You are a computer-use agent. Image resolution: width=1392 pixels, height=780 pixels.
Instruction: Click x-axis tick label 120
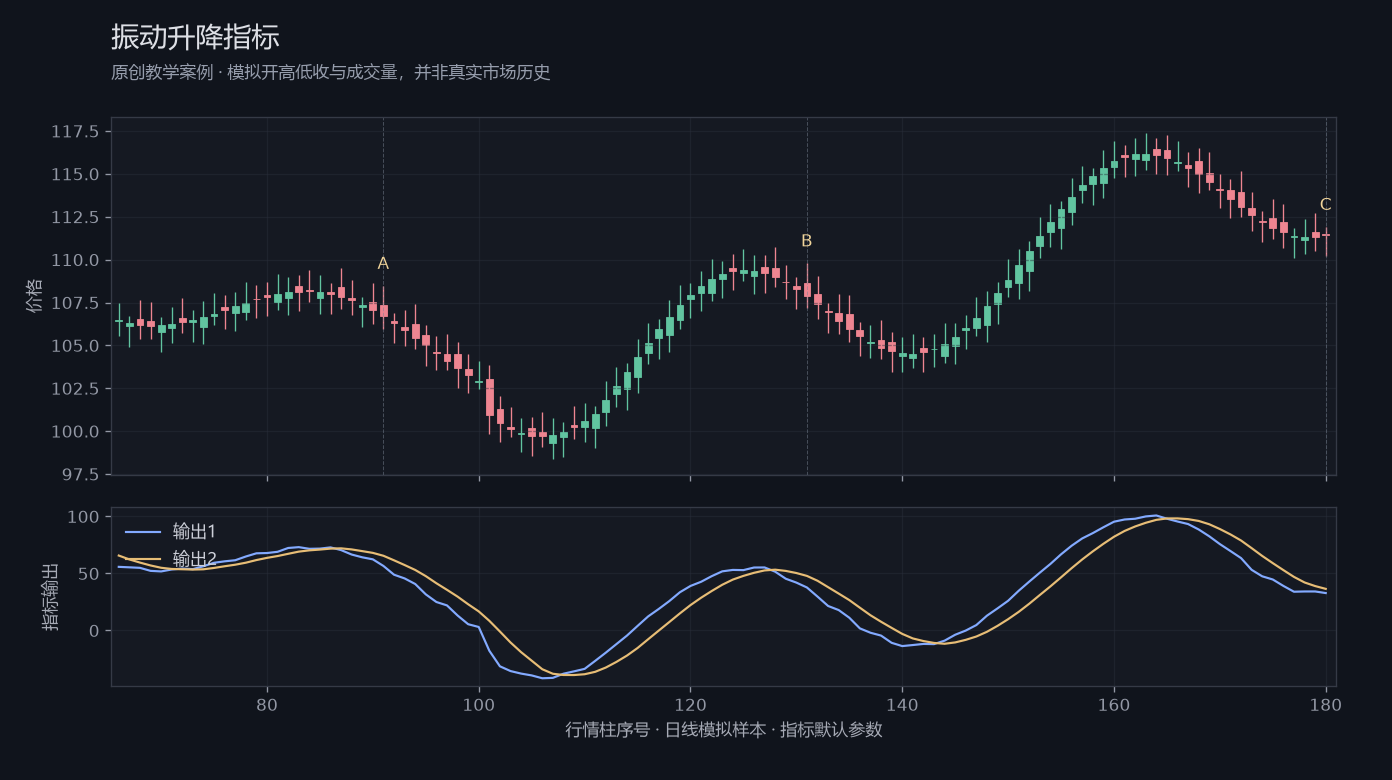[x=690, y=704]
